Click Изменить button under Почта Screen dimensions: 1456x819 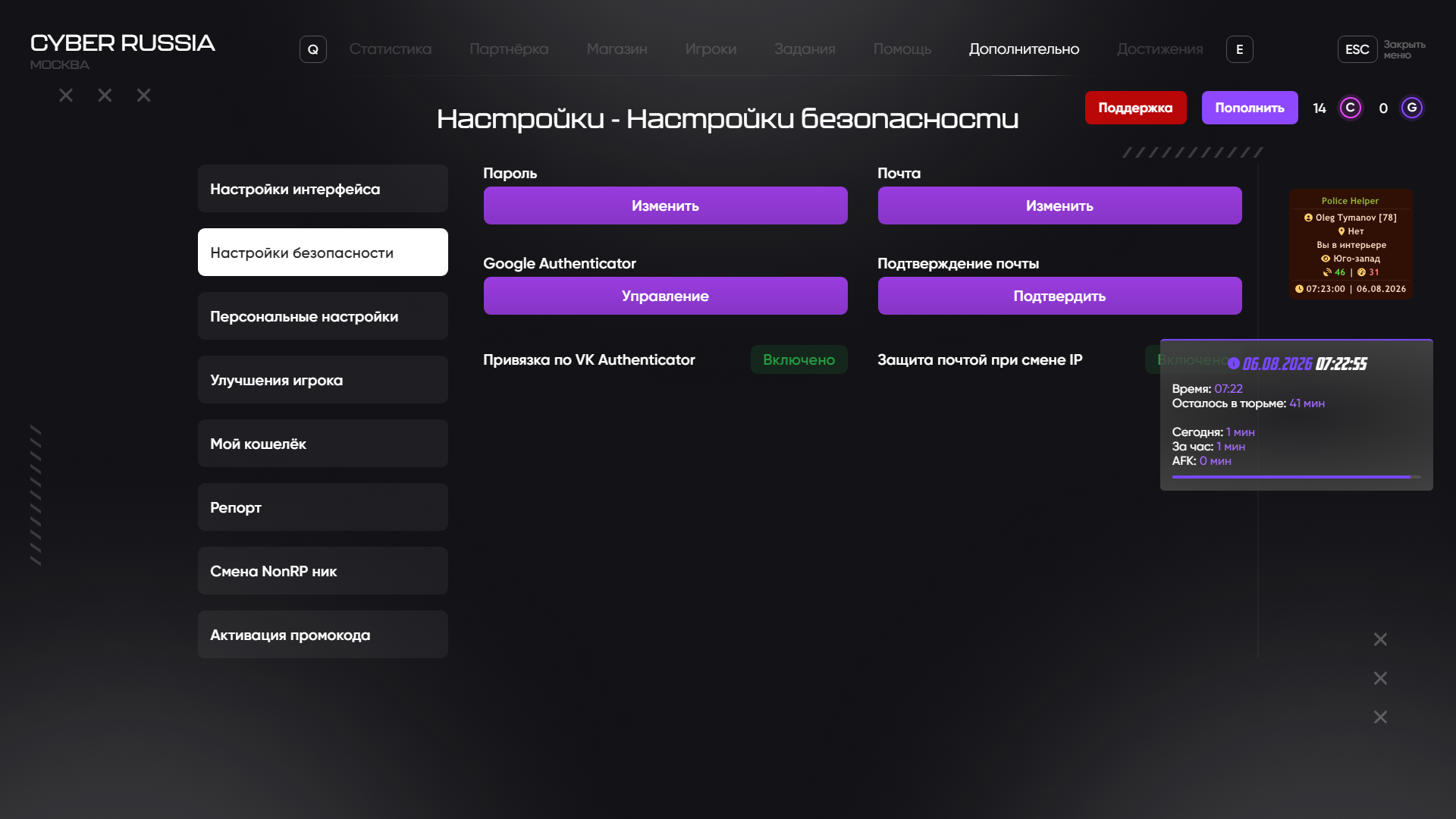coord(1060,206)
